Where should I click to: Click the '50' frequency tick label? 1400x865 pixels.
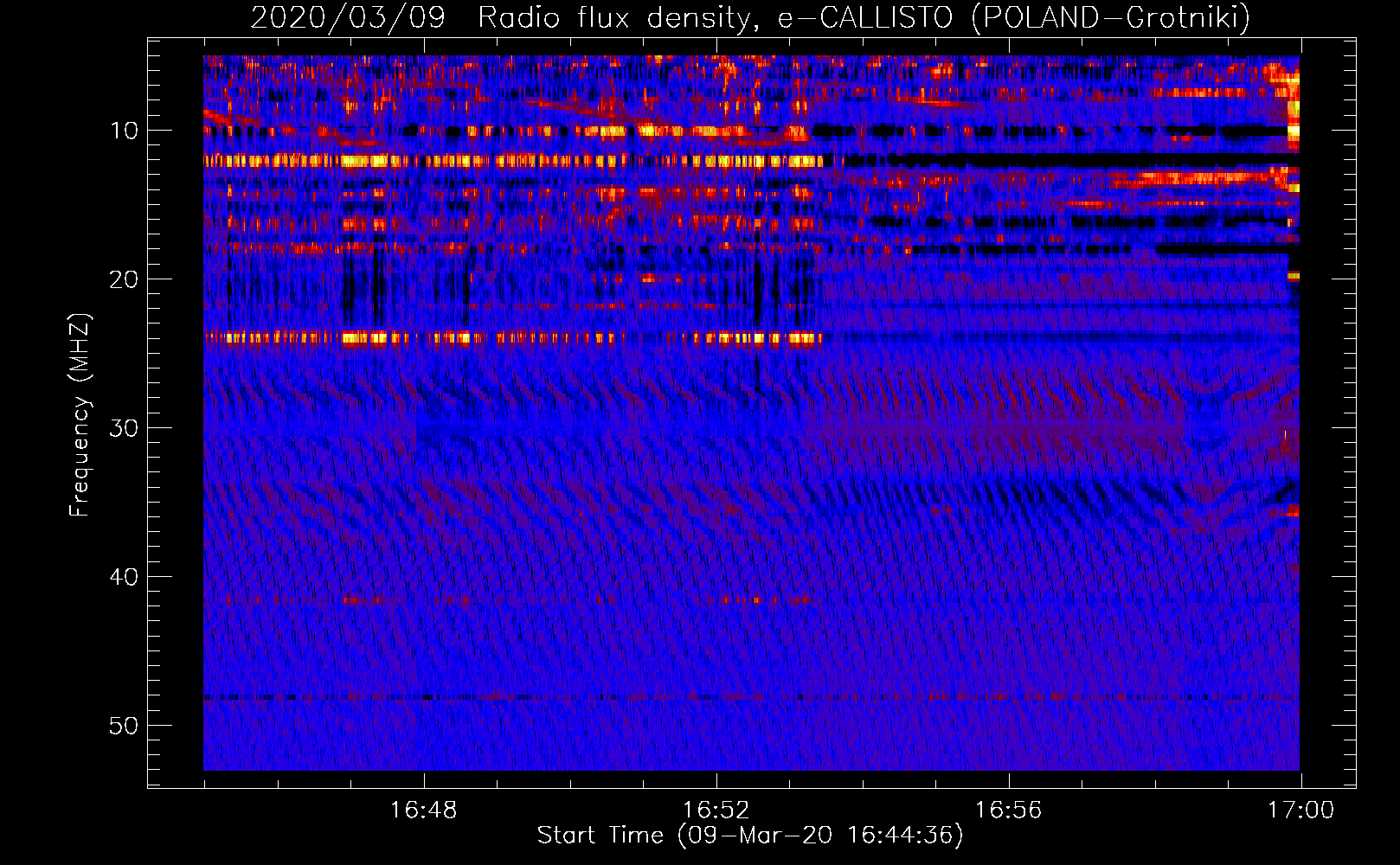coord(125,726)
